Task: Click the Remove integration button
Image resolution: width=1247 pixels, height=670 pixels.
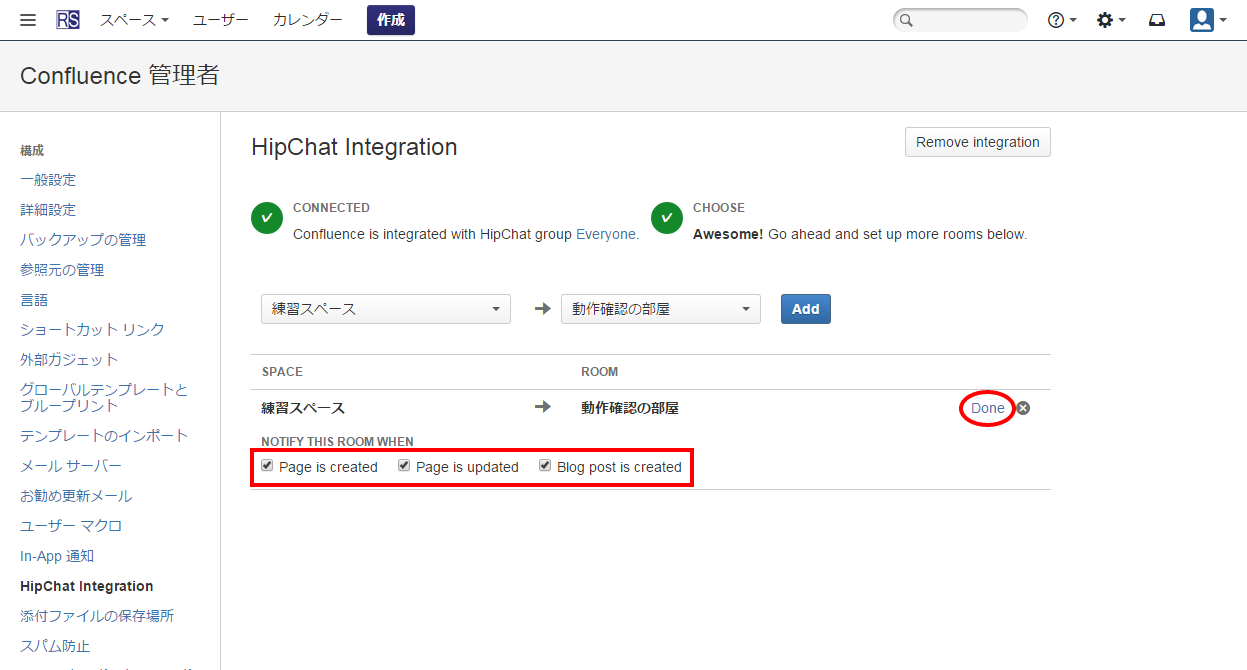Action: [978, 142]
